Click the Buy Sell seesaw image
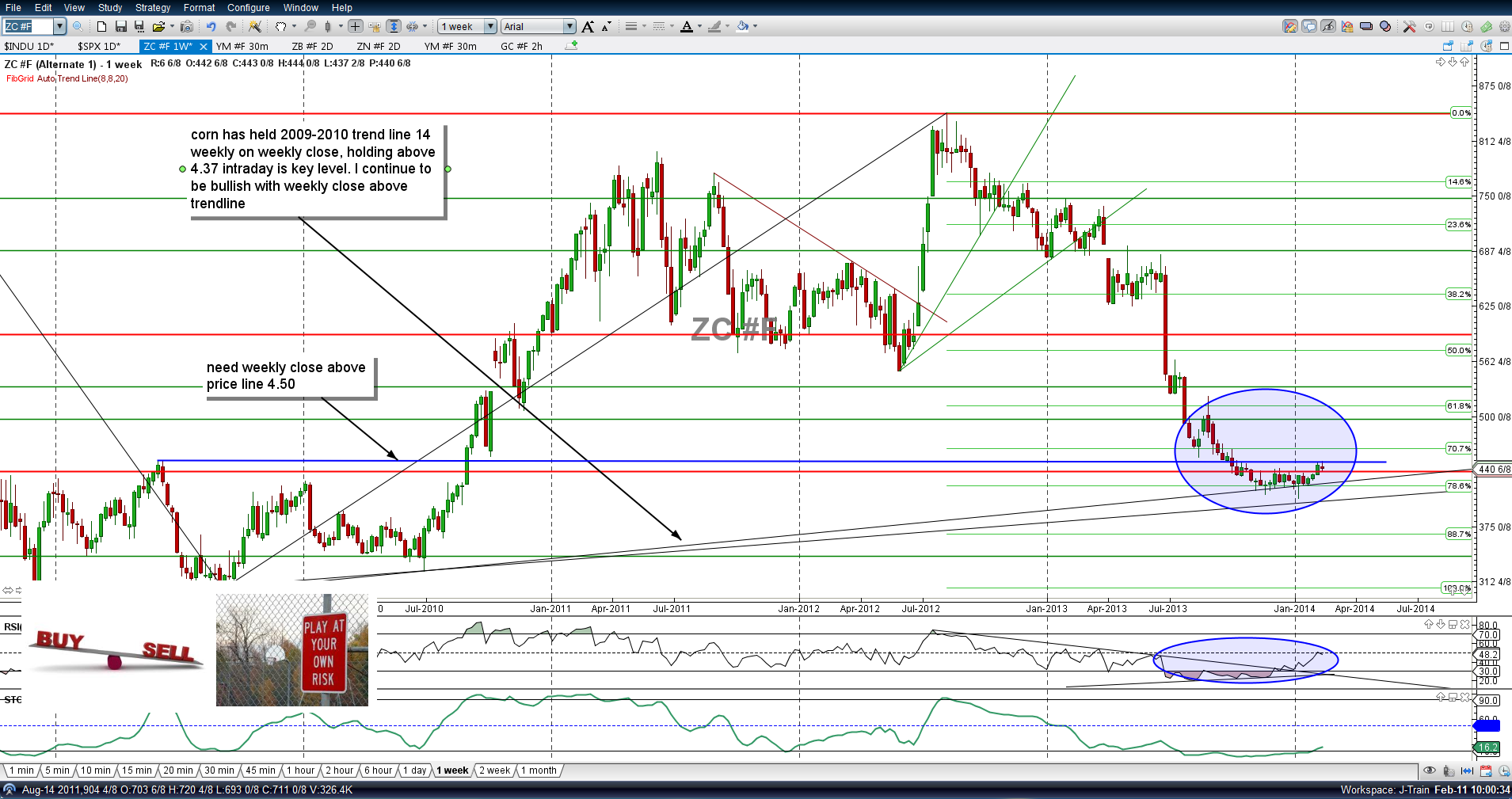Screen dimensions: 1512x799 [116, 650]
